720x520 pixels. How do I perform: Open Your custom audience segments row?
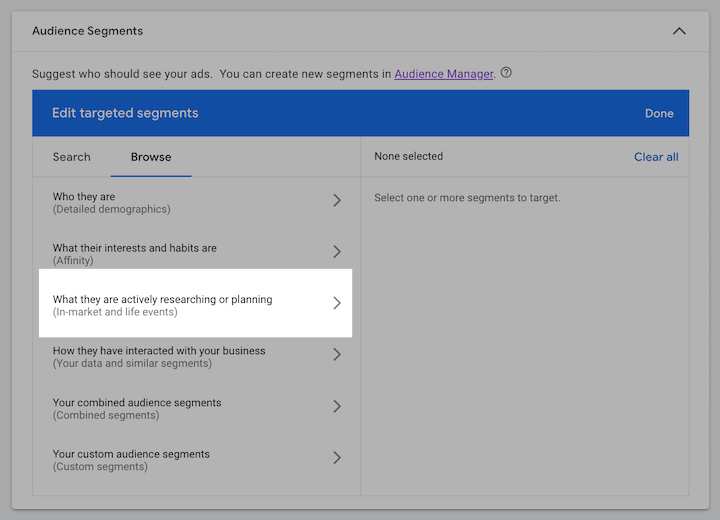(x=131, y=460)
